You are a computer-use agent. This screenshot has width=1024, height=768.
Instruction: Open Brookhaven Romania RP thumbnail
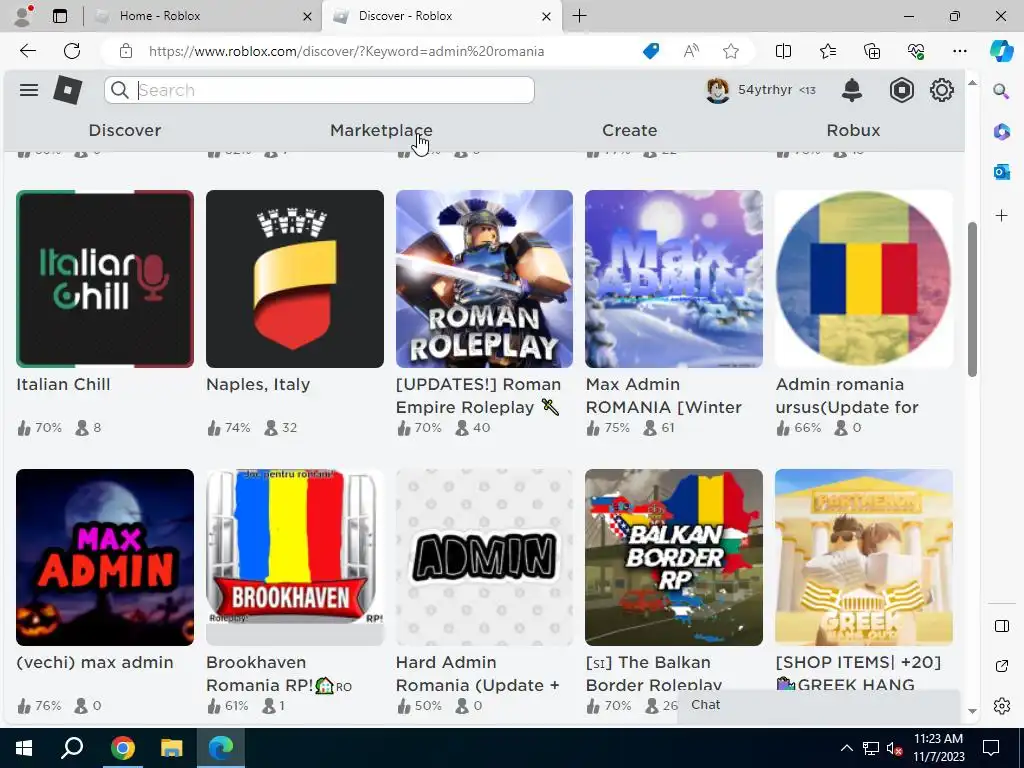[x=295, y=558]
